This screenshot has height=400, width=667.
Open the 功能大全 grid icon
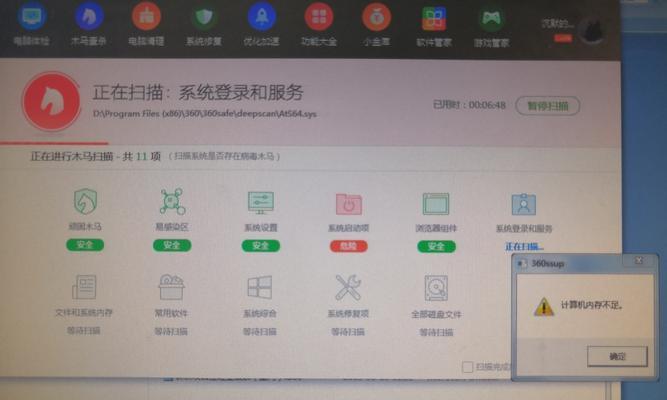tap(319, 17)
